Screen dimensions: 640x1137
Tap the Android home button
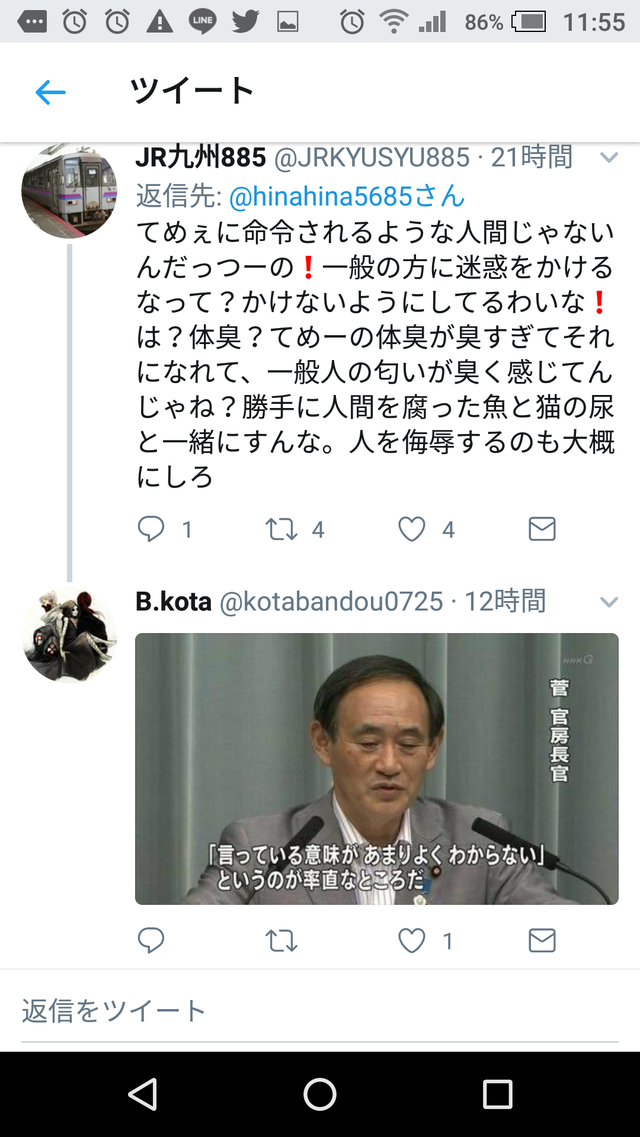pos(320,1094)
